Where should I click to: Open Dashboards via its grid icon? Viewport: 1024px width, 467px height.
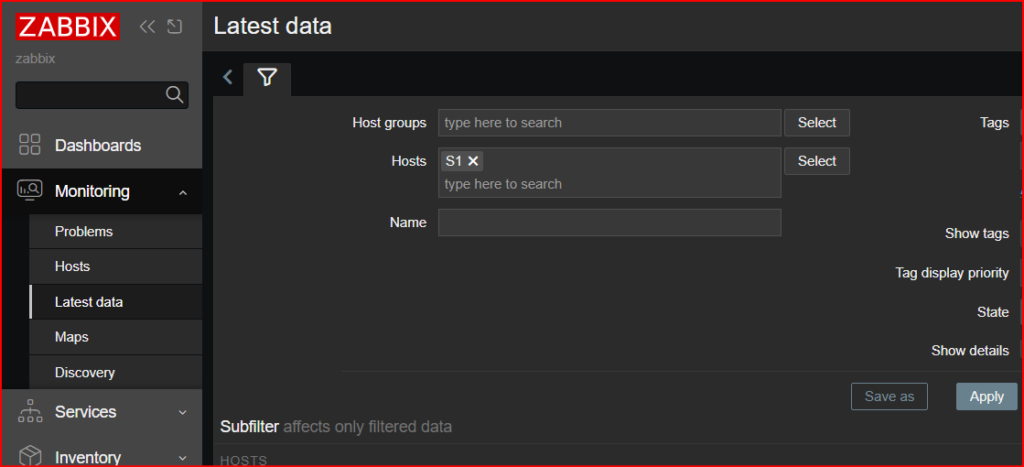[x=29, y=145]
